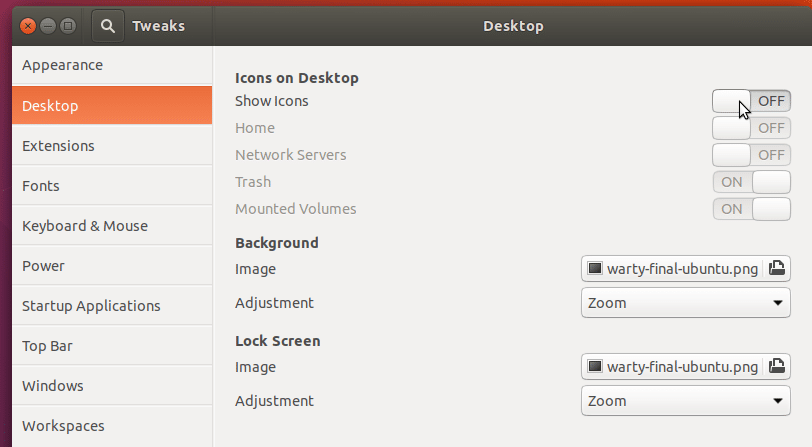Toggle the Mounted Volumes switch
This screenshot has width=812, height=447.
(x=751, y=209)
